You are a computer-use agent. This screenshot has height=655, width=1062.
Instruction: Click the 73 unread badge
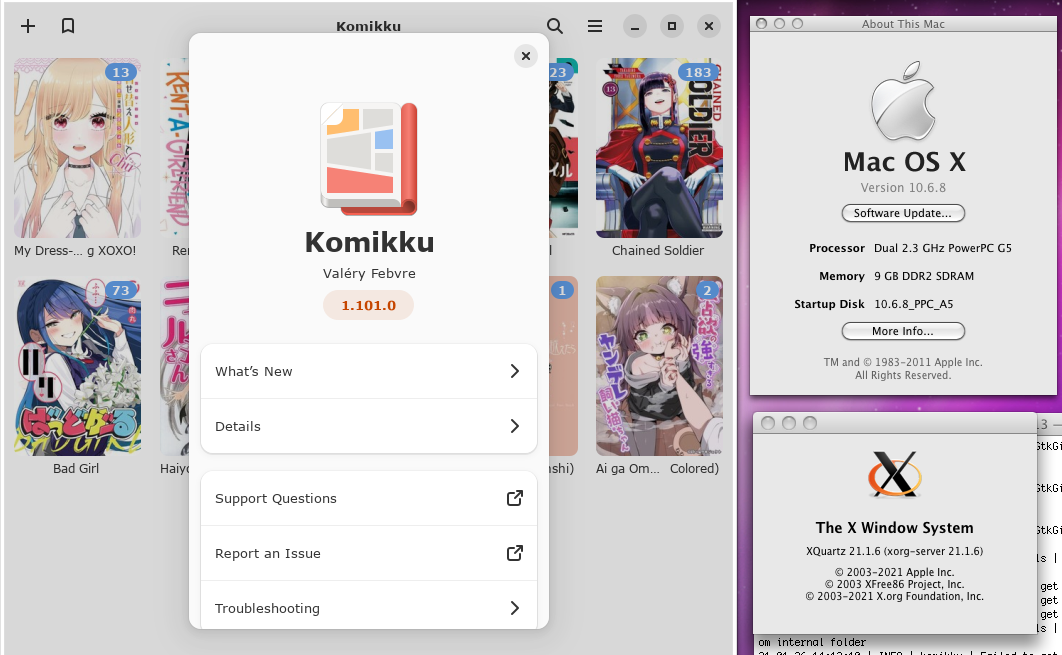(x=121, y=291)
